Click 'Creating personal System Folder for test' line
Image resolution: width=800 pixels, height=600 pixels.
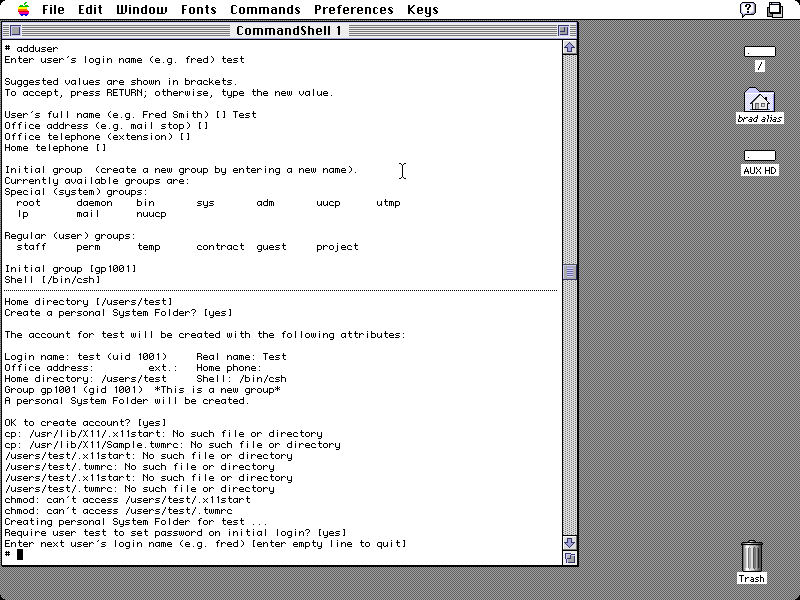[136, 521]
